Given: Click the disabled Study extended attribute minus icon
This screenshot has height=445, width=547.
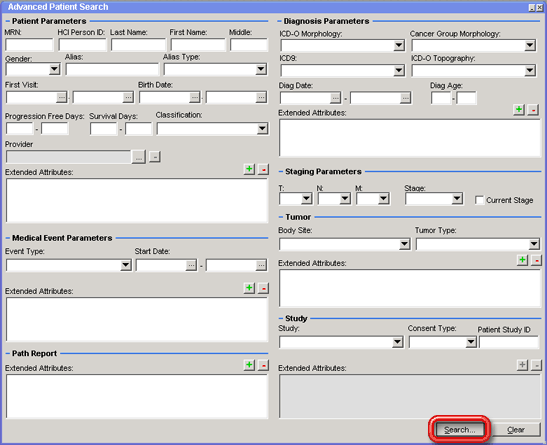Looking at the screenshot, I should [537, 365].
